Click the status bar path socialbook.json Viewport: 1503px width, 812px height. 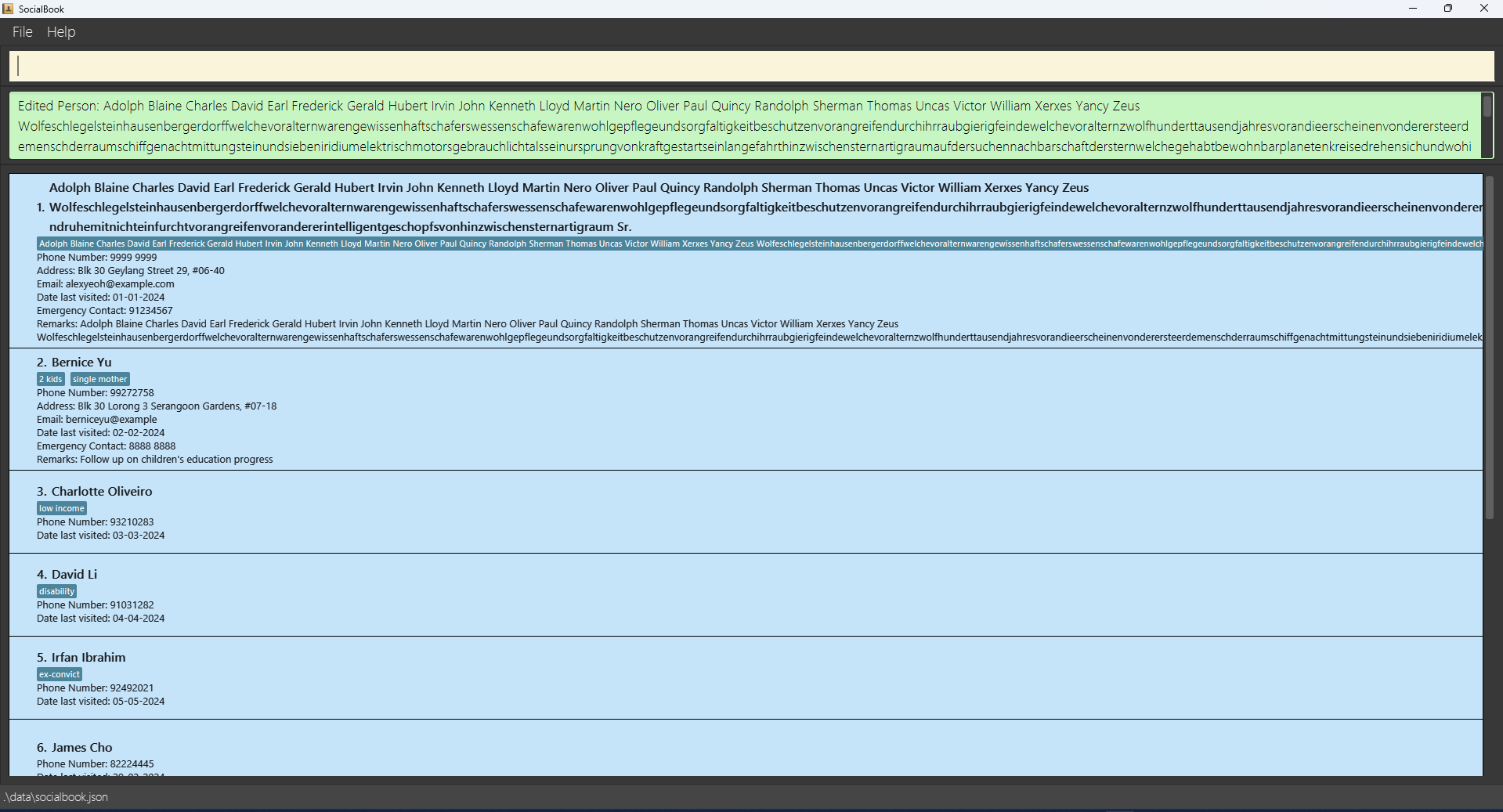[56, 797]
